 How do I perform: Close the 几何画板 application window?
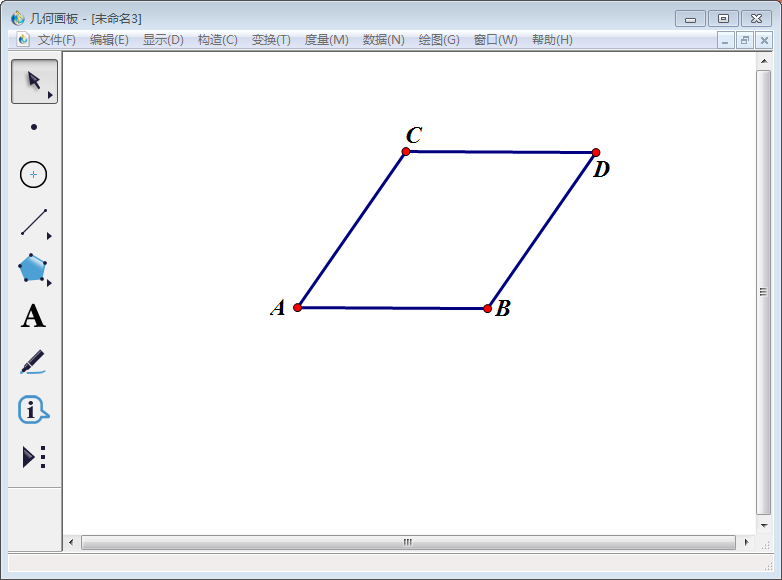coord(756,19)
